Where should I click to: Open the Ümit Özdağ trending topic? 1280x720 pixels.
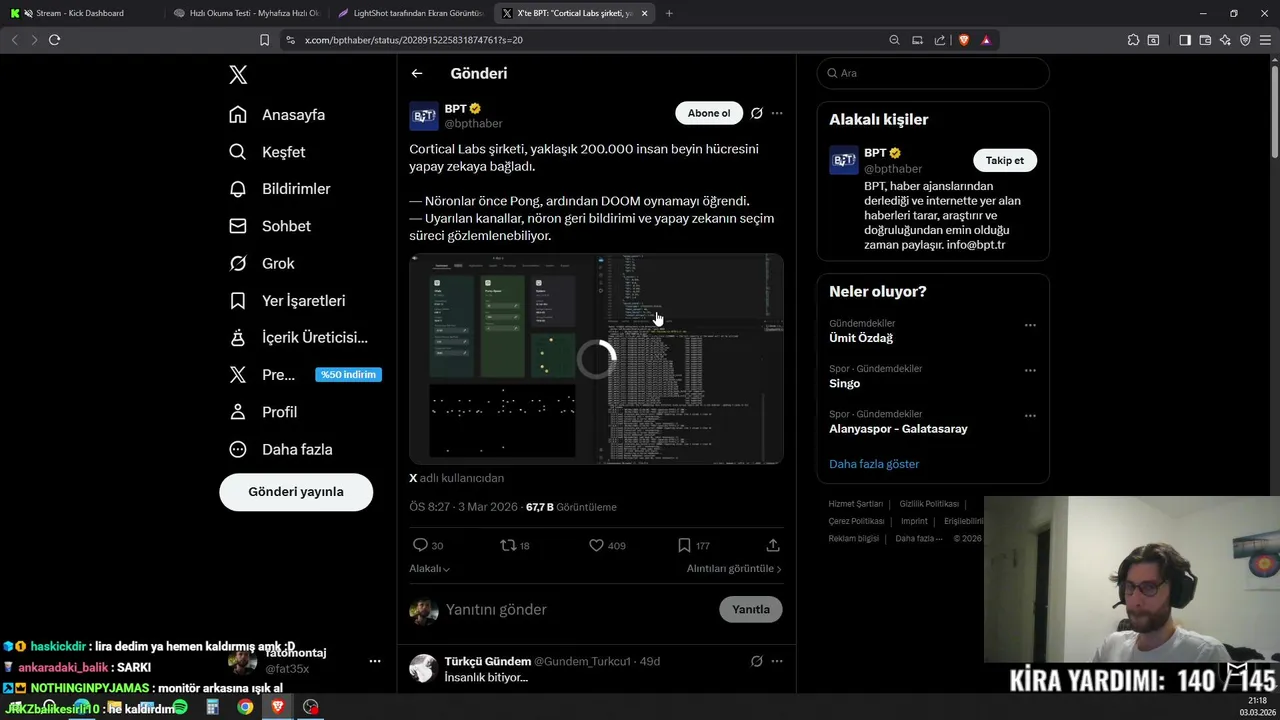point(861,338)
